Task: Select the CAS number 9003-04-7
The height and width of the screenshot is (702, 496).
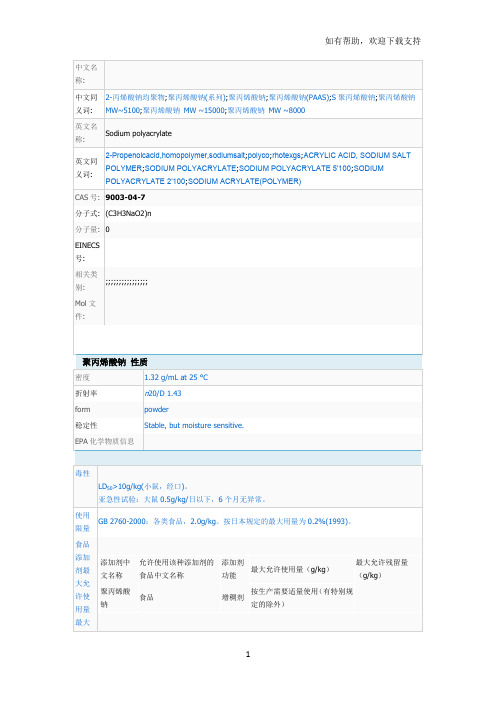Action: pos(125,197)
